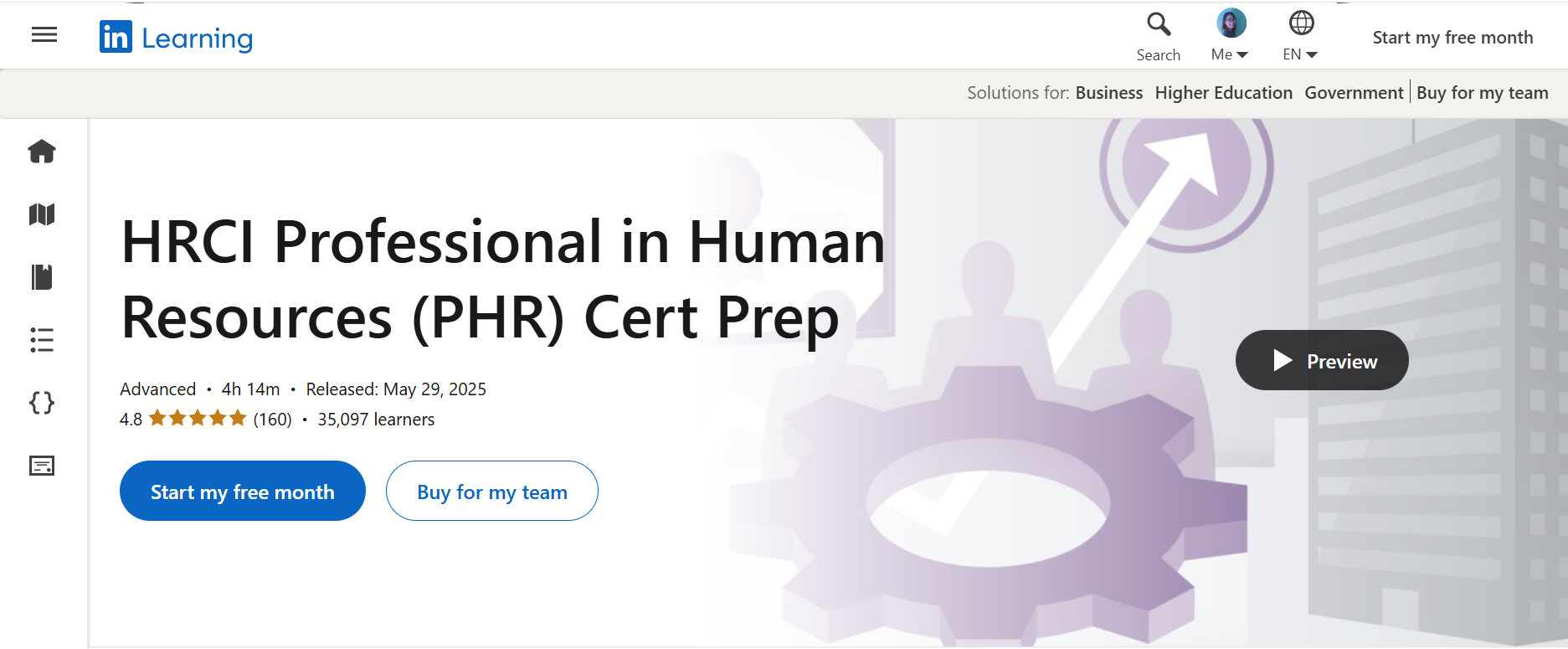Image resolution: width=1568 pixels, height=649 pixels.
Task: Expand the EN language dropdown
Action: 1300,54
